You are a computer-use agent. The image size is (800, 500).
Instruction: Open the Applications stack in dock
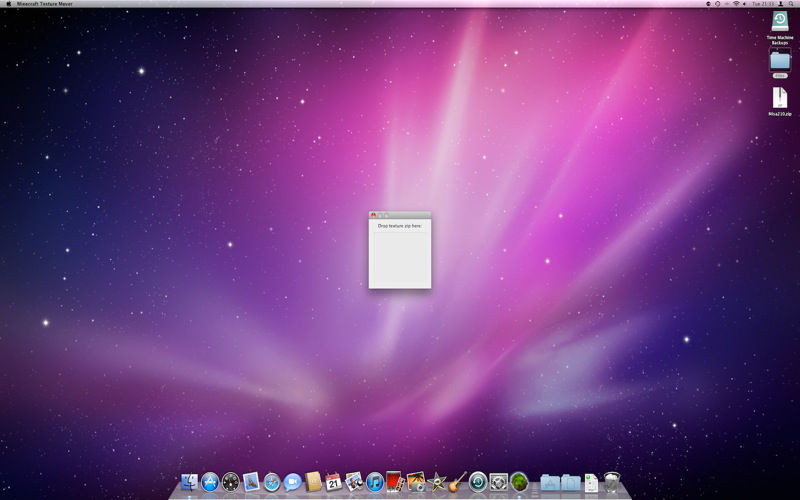coord(550,482)
